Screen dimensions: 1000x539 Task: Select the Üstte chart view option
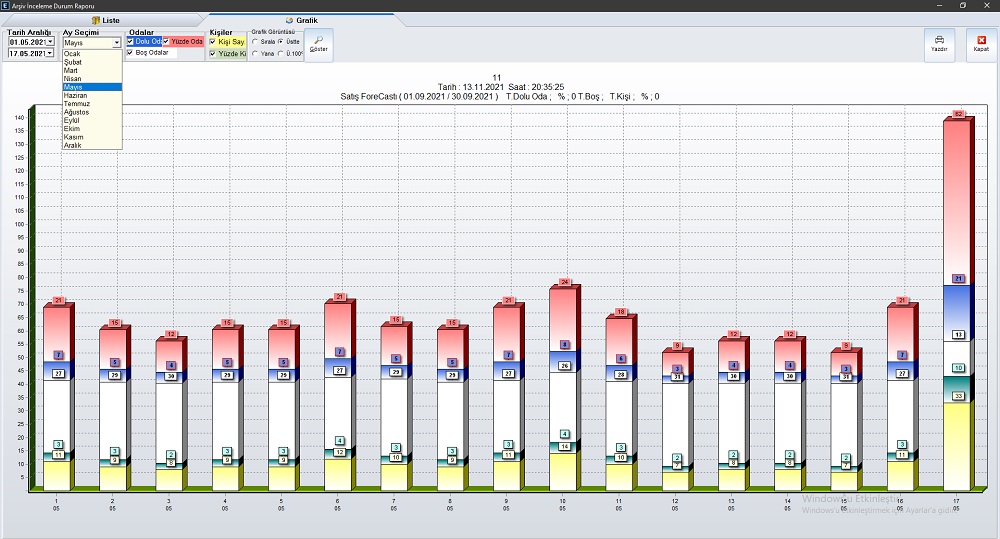[x=281, y=41]
